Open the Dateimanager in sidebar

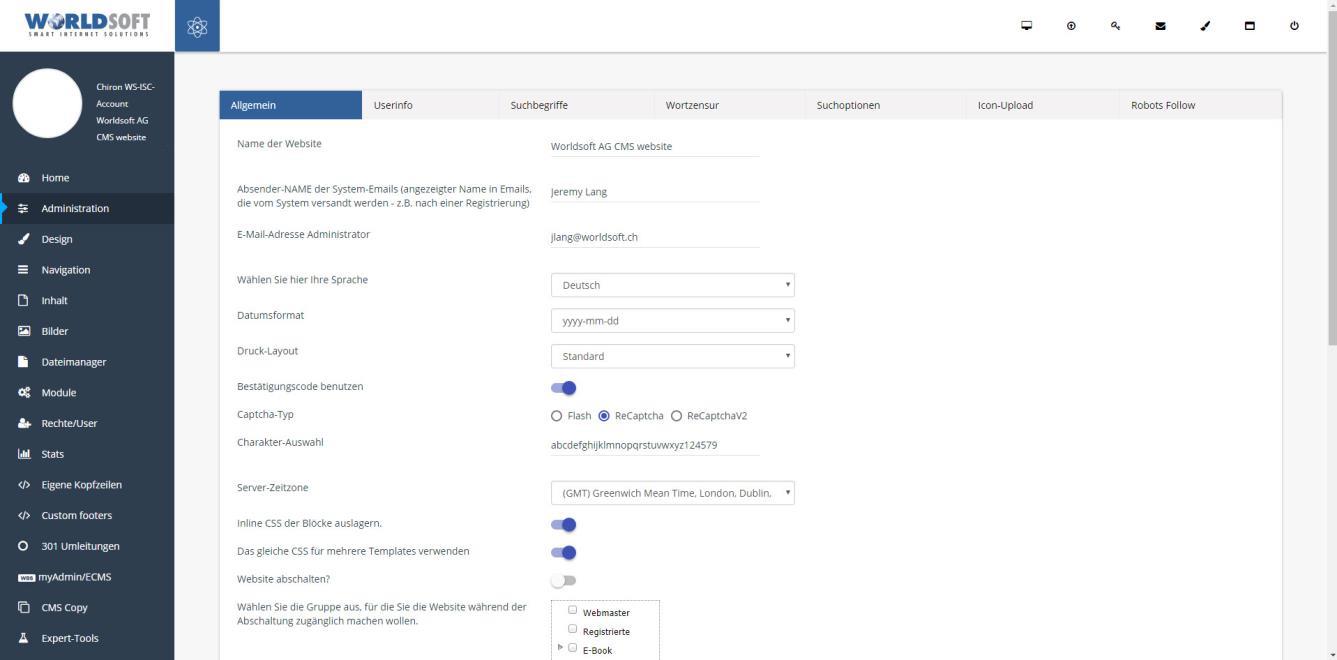[72, 361]
